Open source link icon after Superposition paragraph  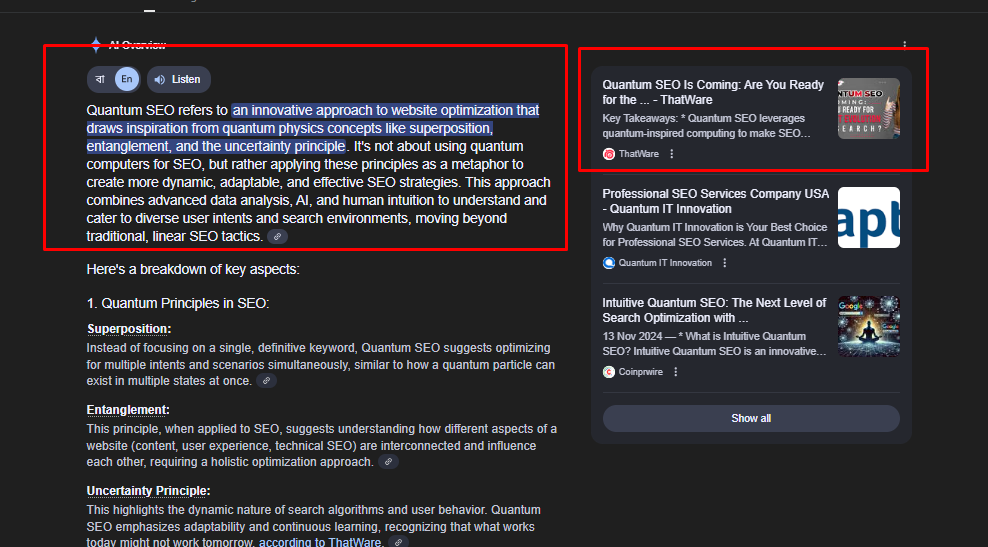point(267,381)
